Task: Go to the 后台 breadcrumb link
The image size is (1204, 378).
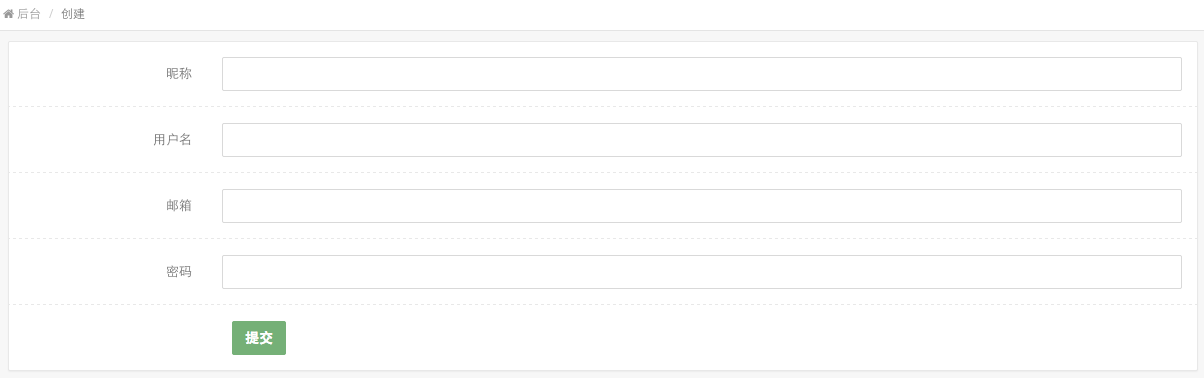Action: tap(29, 14)
